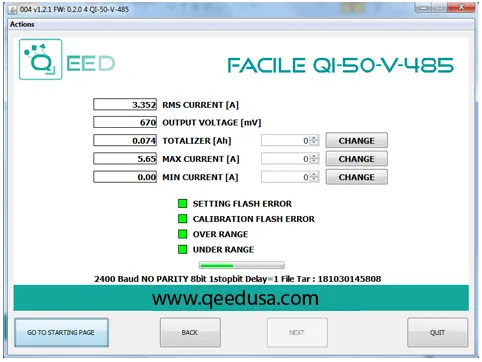Click the UNDER RANGE text
The height and width of the screenshot is (362, 482).
pos(223,250)
